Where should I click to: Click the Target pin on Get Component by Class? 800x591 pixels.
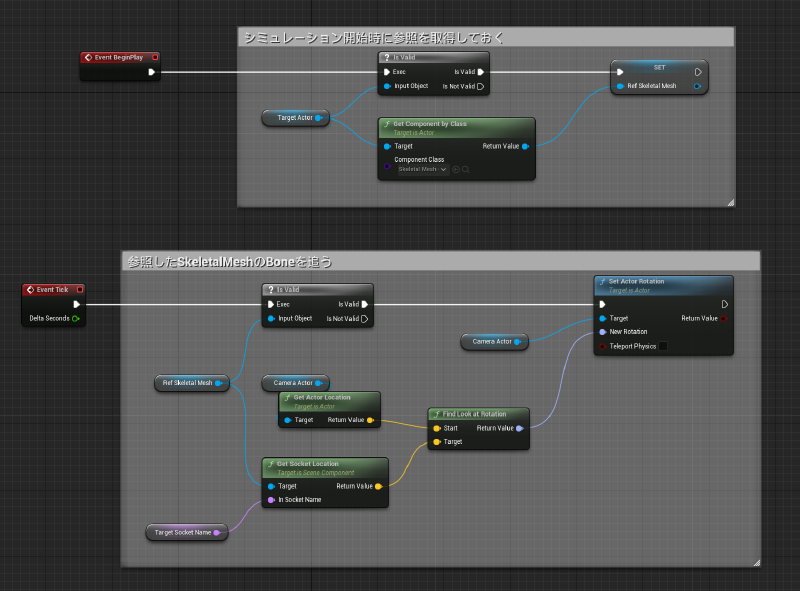(387, 146)
